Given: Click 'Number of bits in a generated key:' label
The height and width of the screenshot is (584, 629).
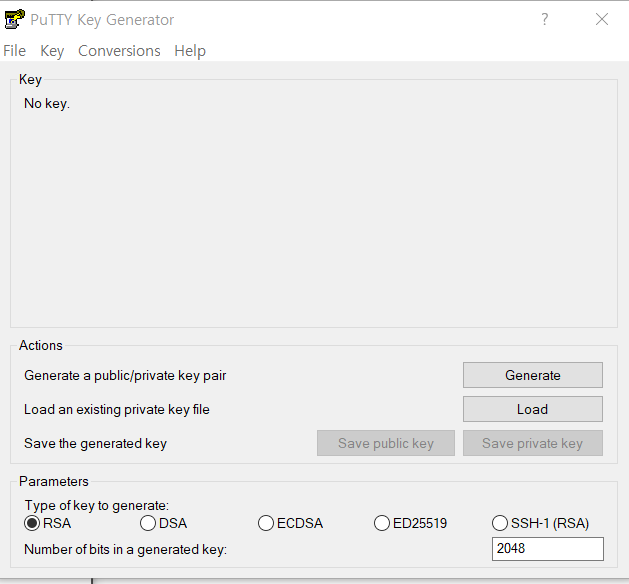Looking at the screenshot, I should click(x=126, y=550).
